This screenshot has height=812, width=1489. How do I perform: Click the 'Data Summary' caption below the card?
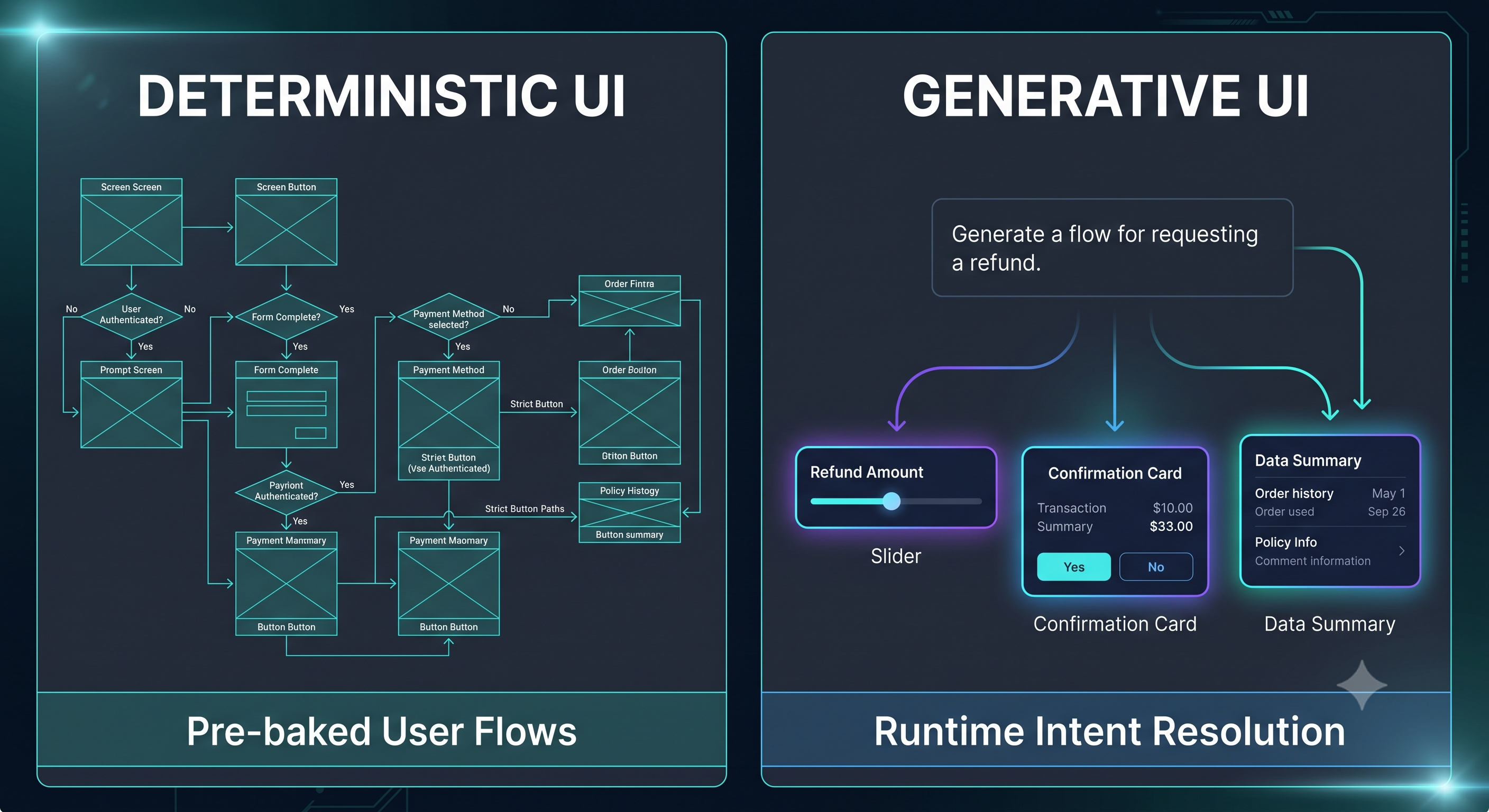tap(1329, 624)
